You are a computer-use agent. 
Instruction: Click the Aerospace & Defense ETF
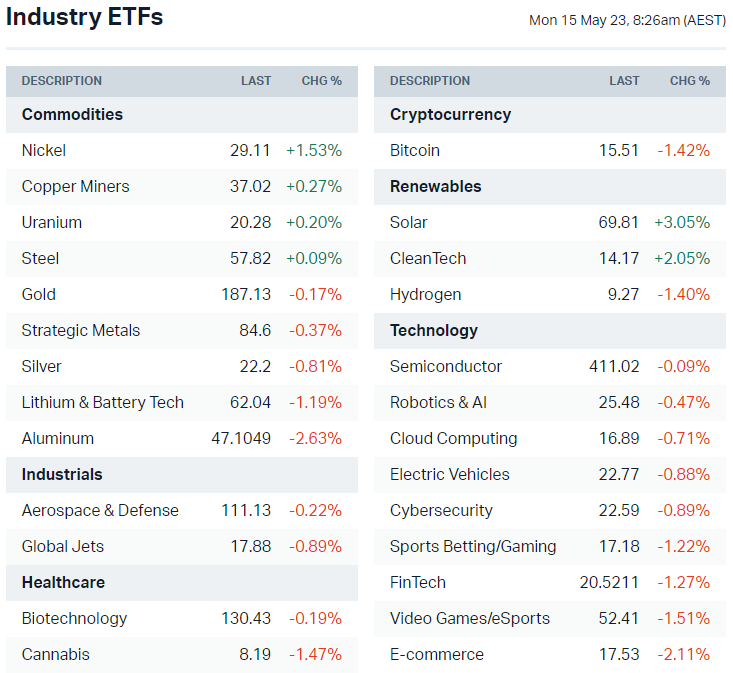100,510
